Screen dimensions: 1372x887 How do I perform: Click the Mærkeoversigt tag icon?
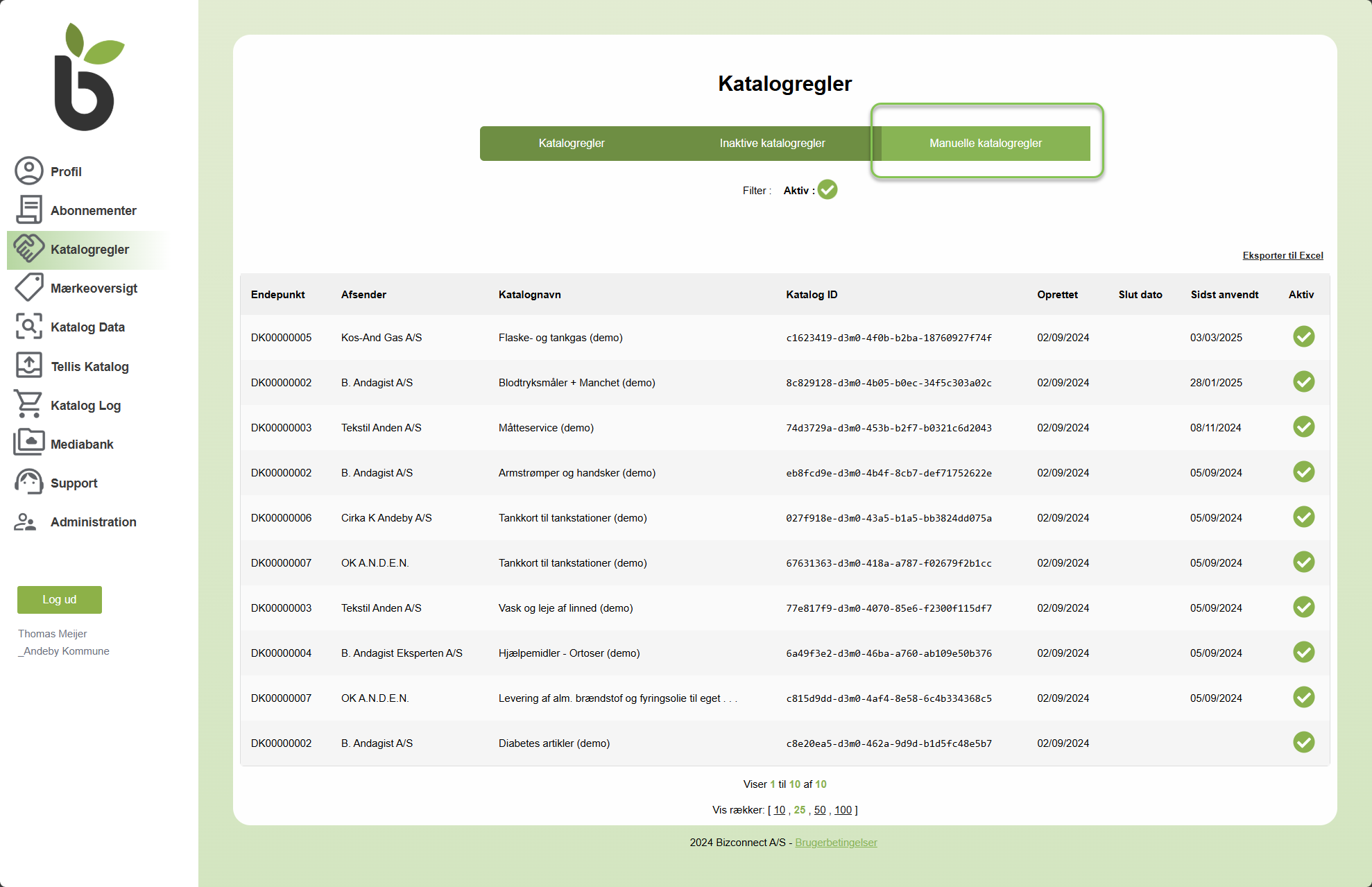(x=29, y=287)
